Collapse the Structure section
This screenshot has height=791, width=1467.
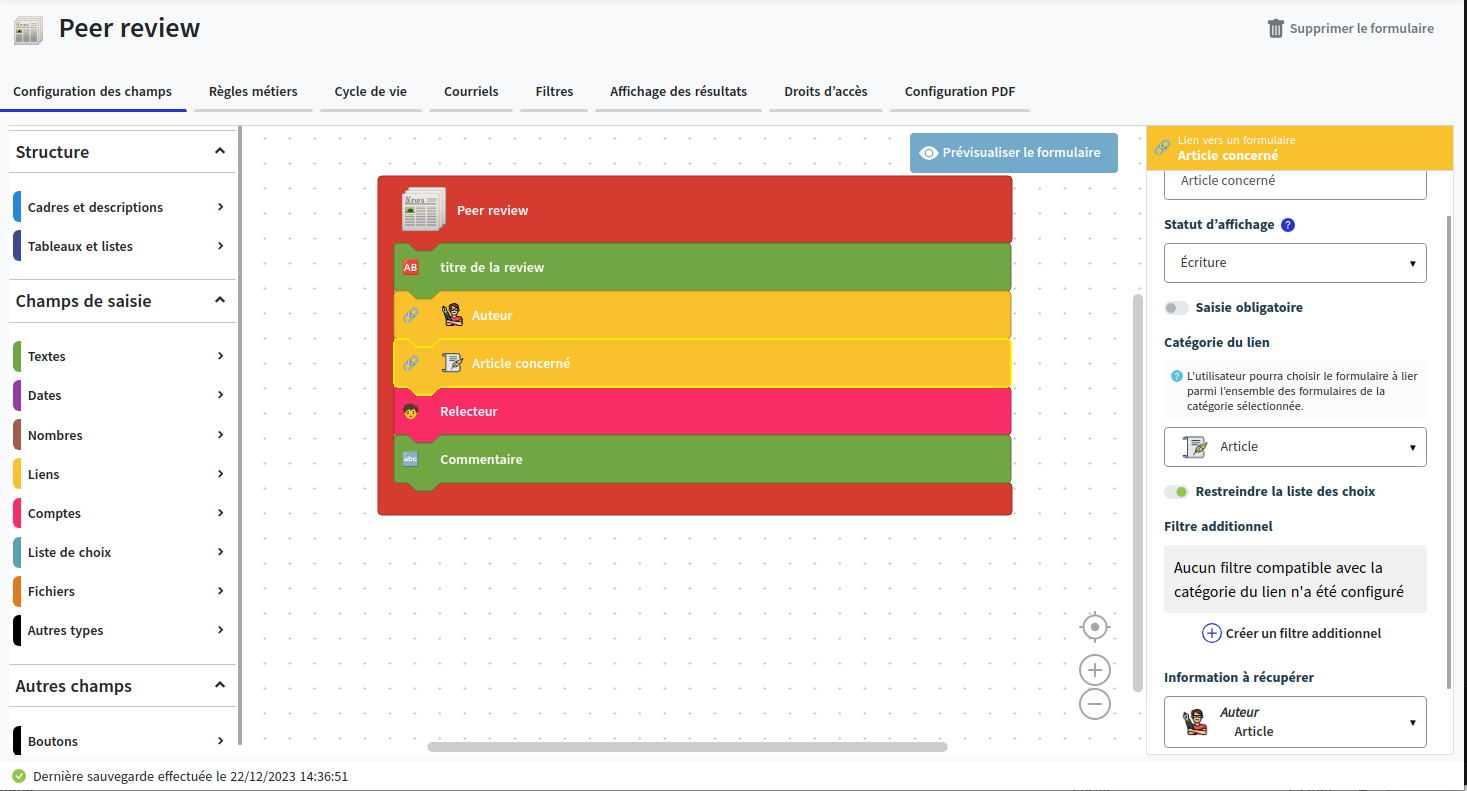tap(220, 151)
